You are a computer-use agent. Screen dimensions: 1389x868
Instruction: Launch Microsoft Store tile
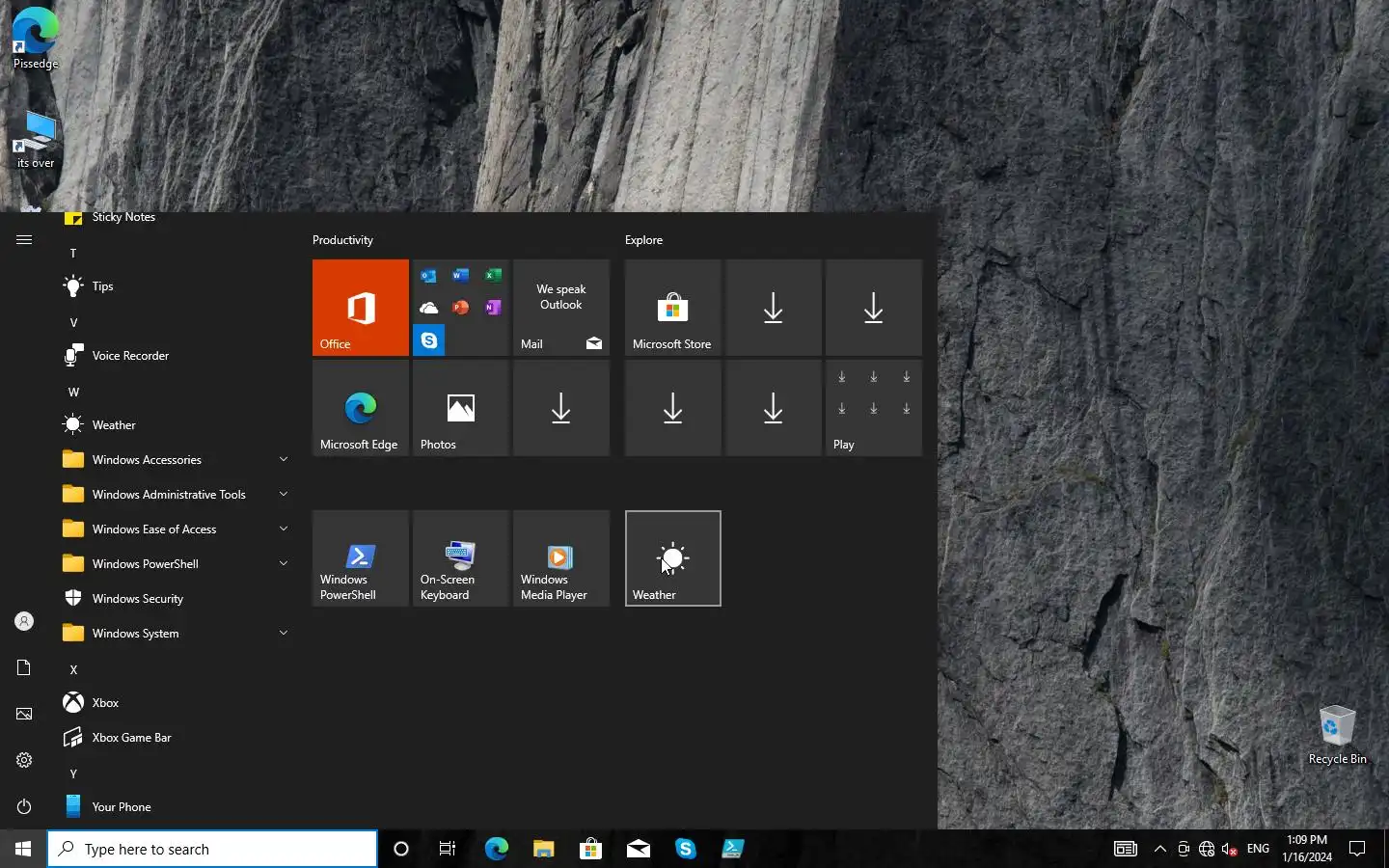(x=672, y=308)
